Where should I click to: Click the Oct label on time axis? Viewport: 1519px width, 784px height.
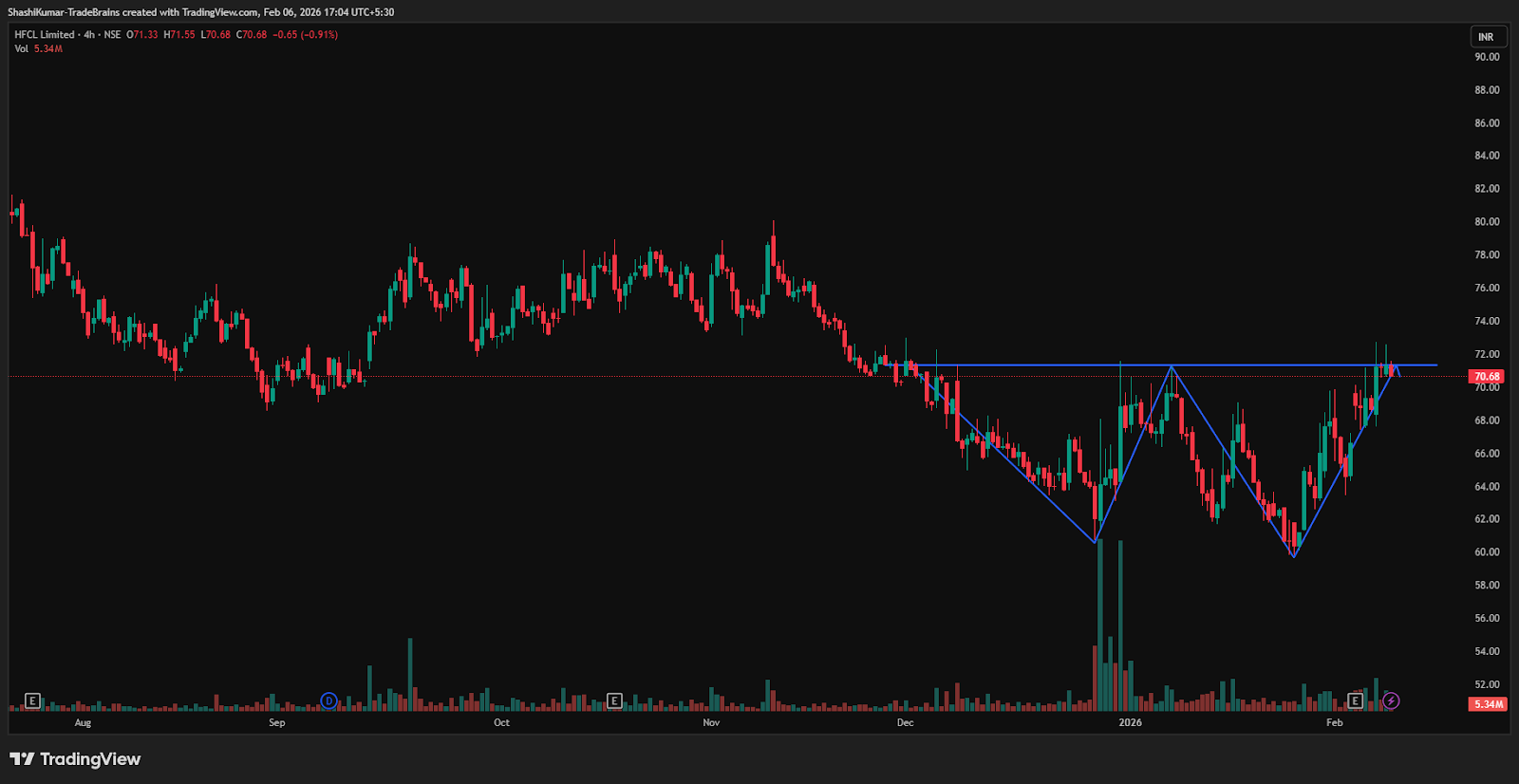[501, 723]
